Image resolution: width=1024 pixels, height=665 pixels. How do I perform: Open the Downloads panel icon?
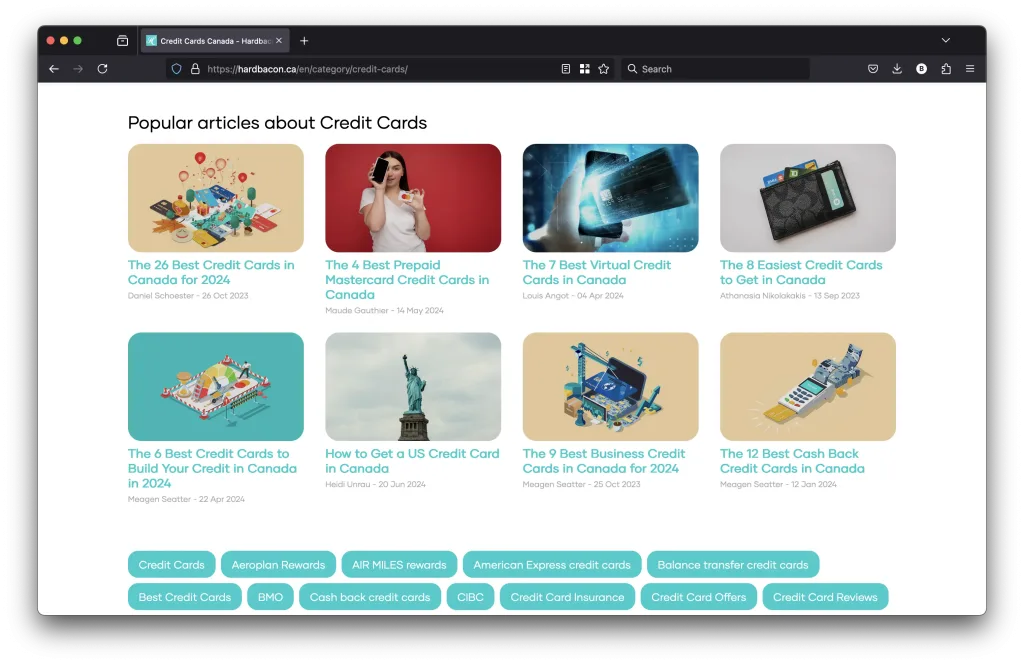pyautogui.click(x=897, y=69)
